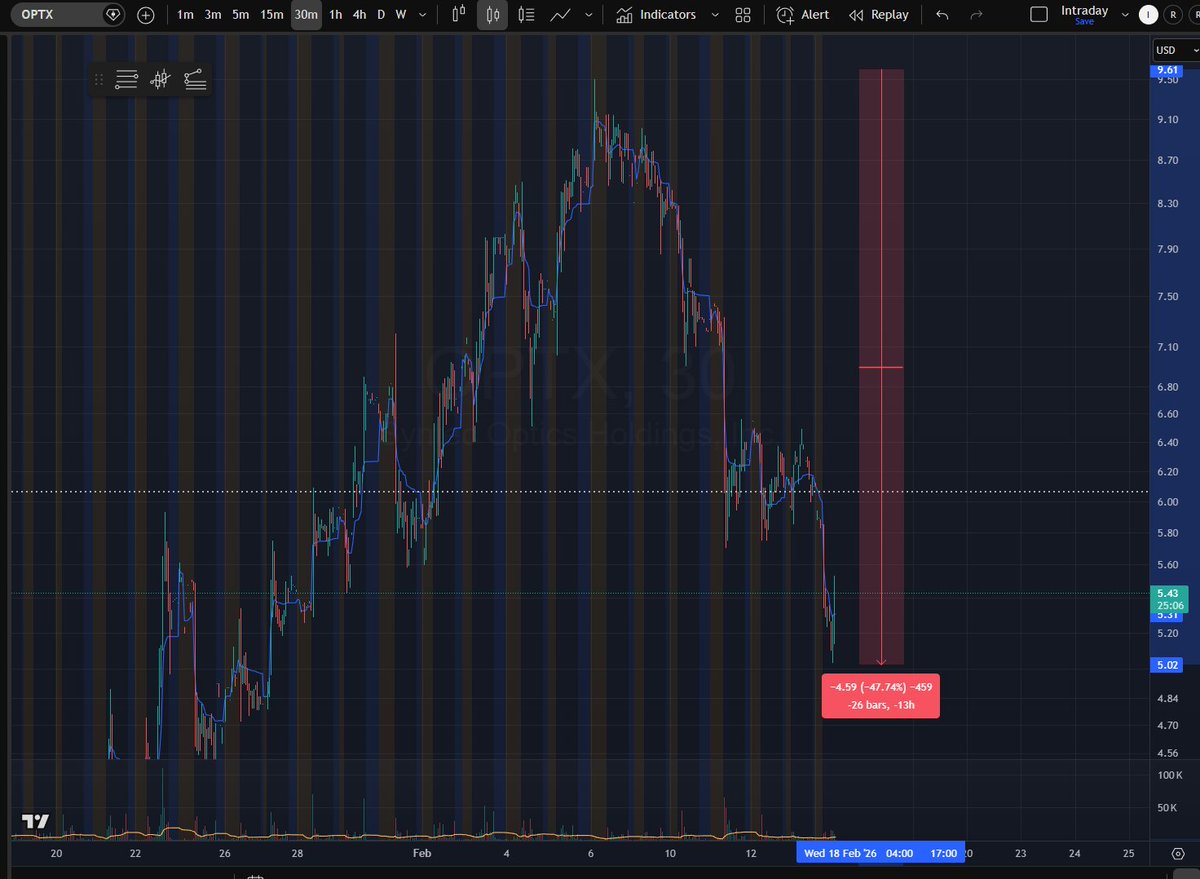Screen dimensions: 1200x879
Task: Expand the timeframe interval dropdown arrow
Action: click(420, 15)
